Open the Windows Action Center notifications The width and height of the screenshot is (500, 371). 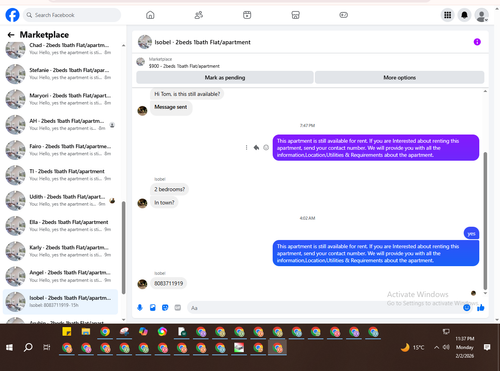pos(487,347)
